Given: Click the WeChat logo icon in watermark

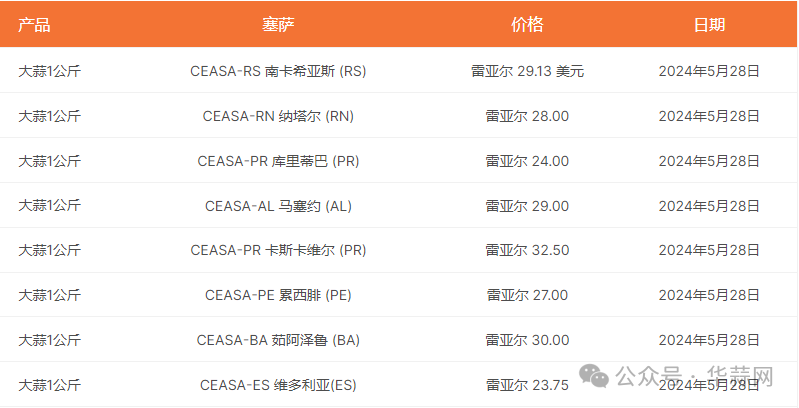Looking at the screenshot, I should coord(594,375).
